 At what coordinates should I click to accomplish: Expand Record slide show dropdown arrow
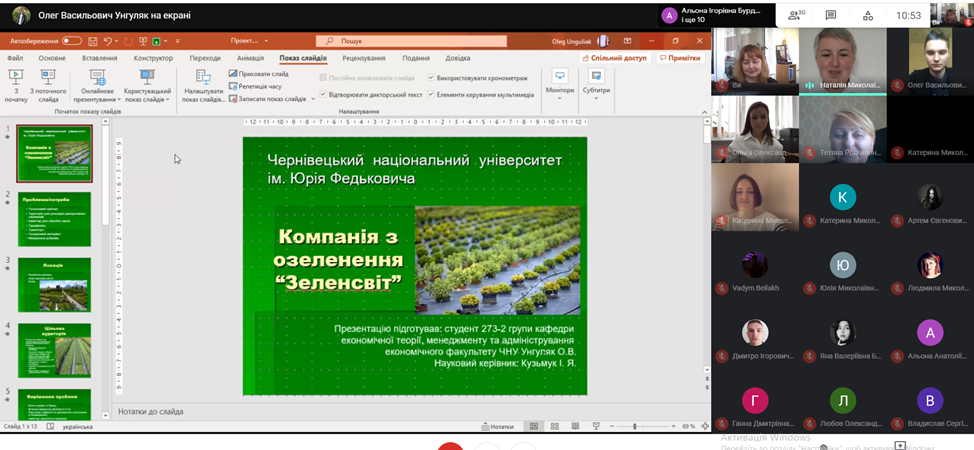(312, 99)
